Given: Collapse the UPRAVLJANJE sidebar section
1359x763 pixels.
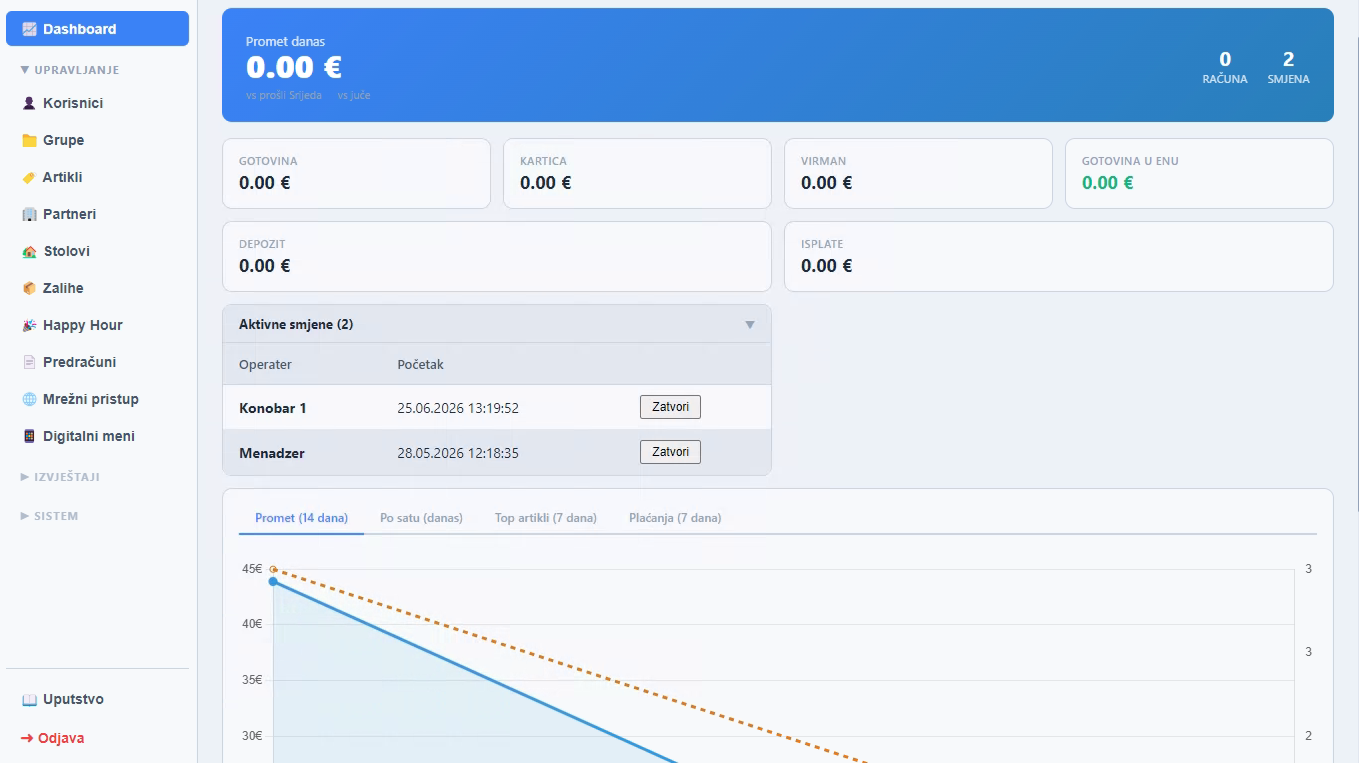Looking at the screenshot, I should tap(70, 70).
